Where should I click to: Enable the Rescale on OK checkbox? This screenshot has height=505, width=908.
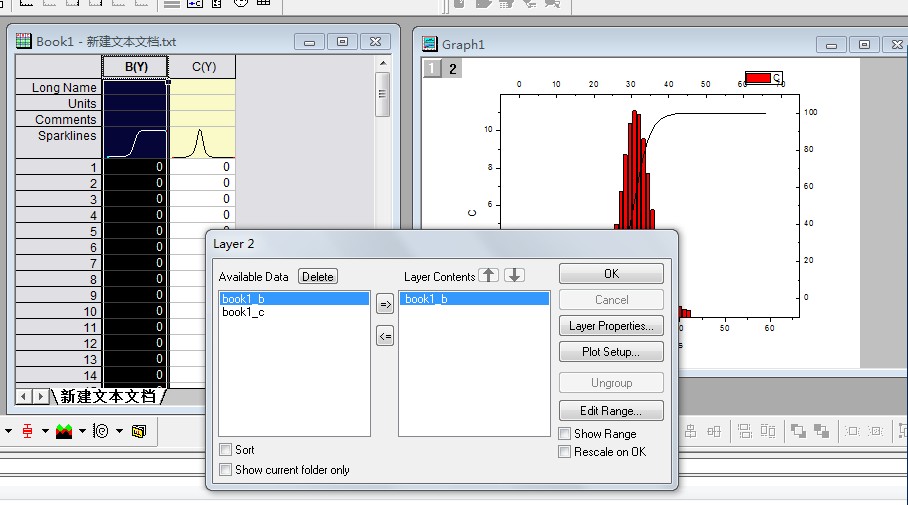(x=565, y=452)
